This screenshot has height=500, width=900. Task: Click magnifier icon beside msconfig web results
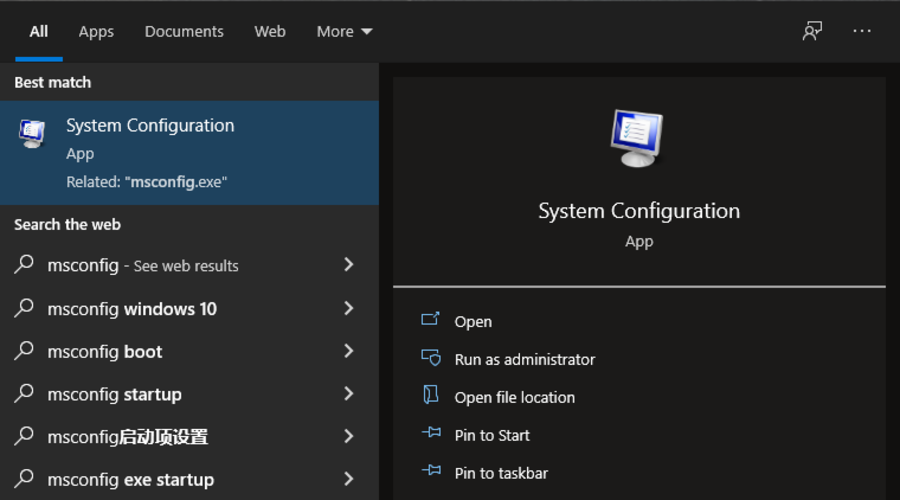(24, 264)
